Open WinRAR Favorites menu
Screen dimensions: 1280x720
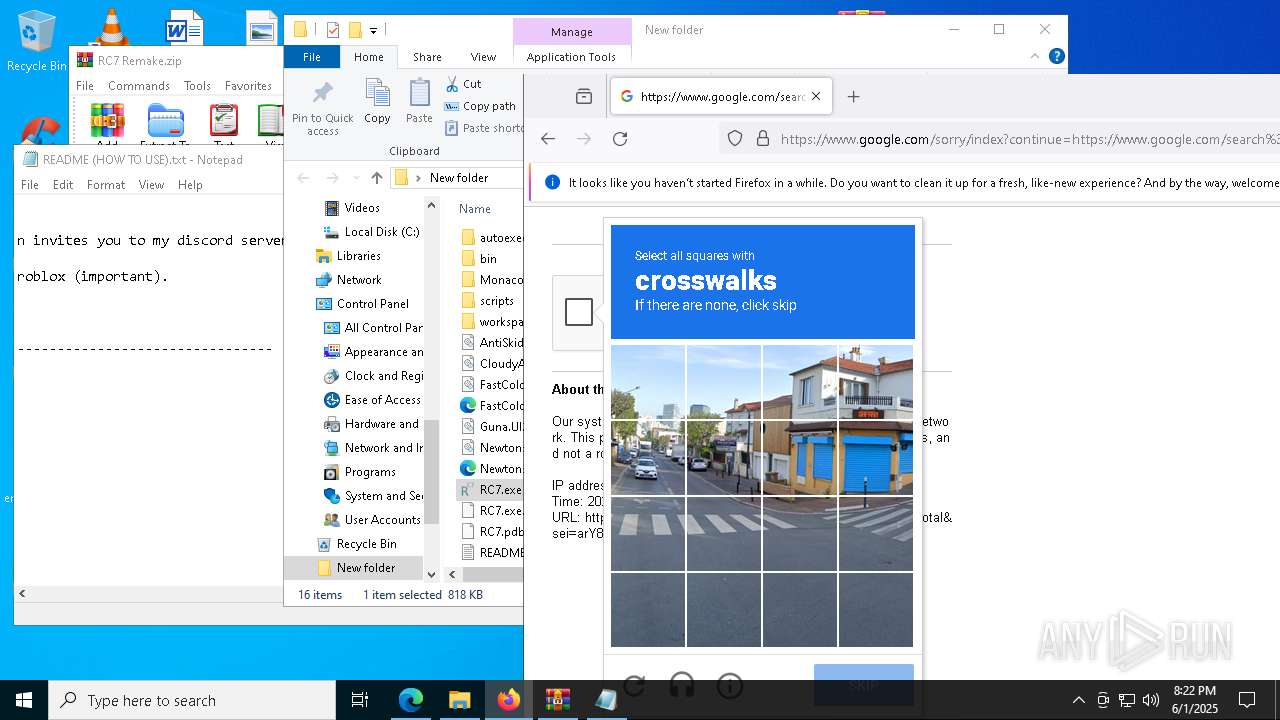248,86
